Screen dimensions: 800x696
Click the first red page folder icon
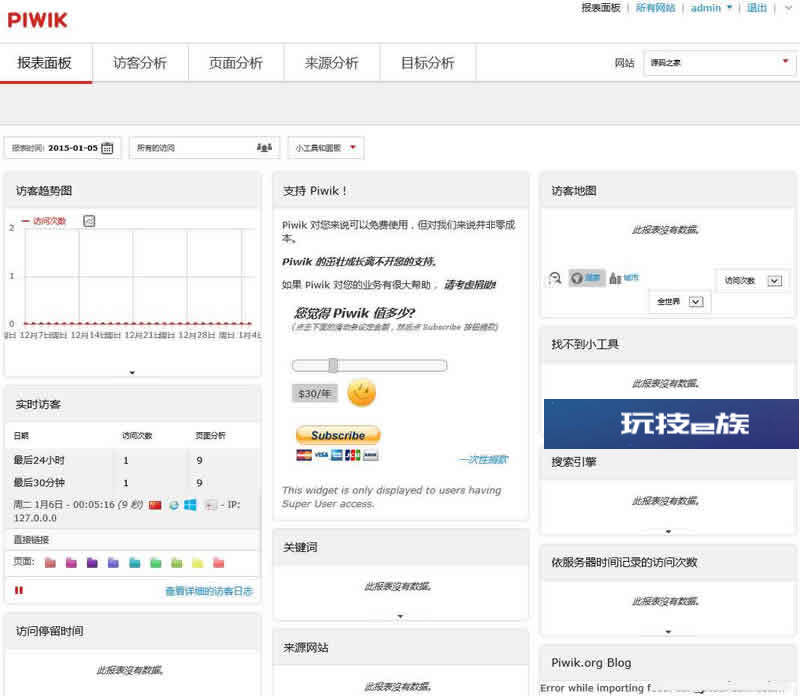point(50,563)
